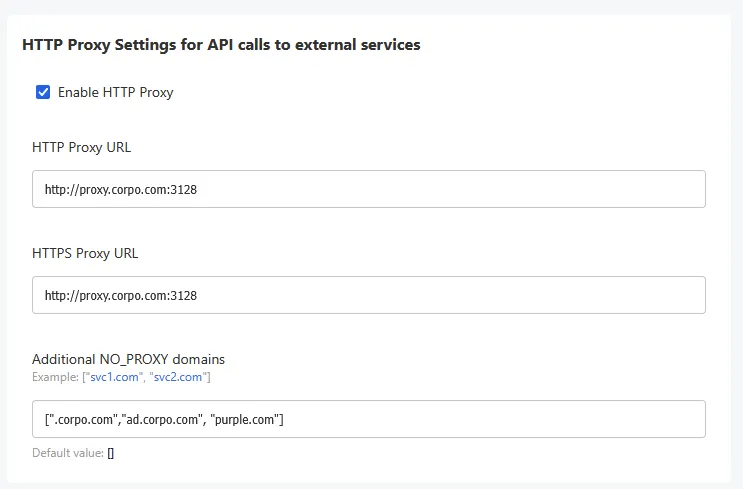743x489 pixels.
Task: Click the 'Example:' hint text
Action: [x=55, y=377]
